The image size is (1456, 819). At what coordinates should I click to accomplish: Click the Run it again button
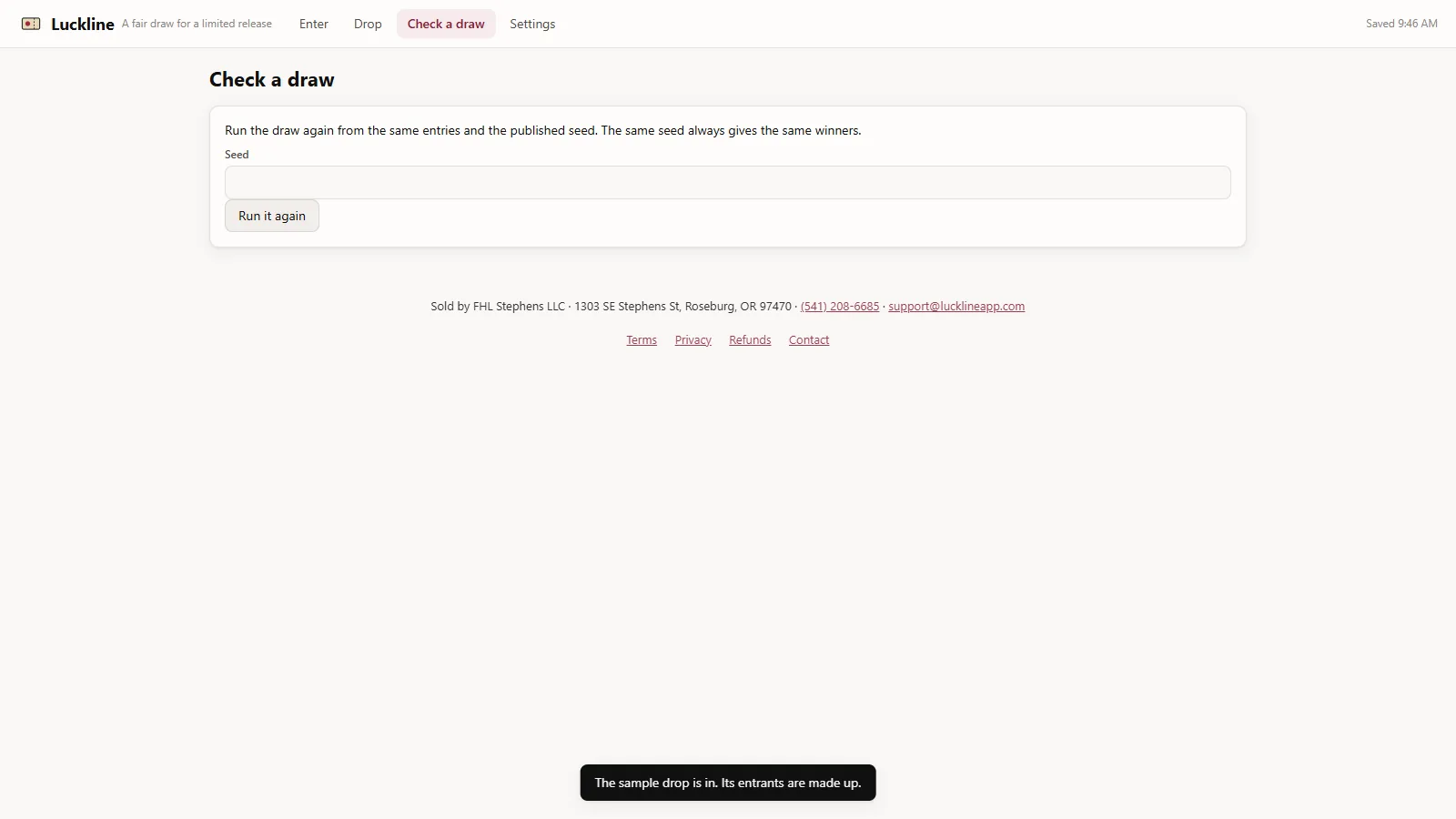[x=272, y=216]
